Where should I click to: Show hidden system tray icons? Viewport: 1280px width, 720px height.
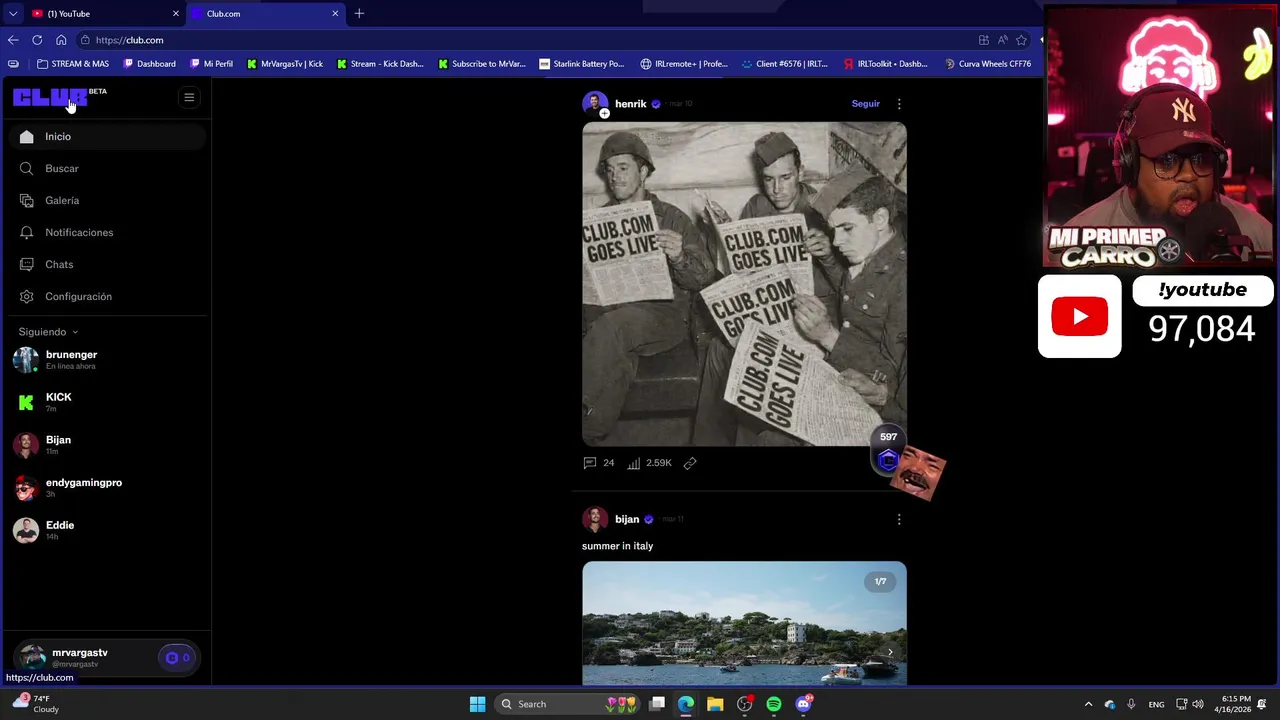click(1089, 704)
